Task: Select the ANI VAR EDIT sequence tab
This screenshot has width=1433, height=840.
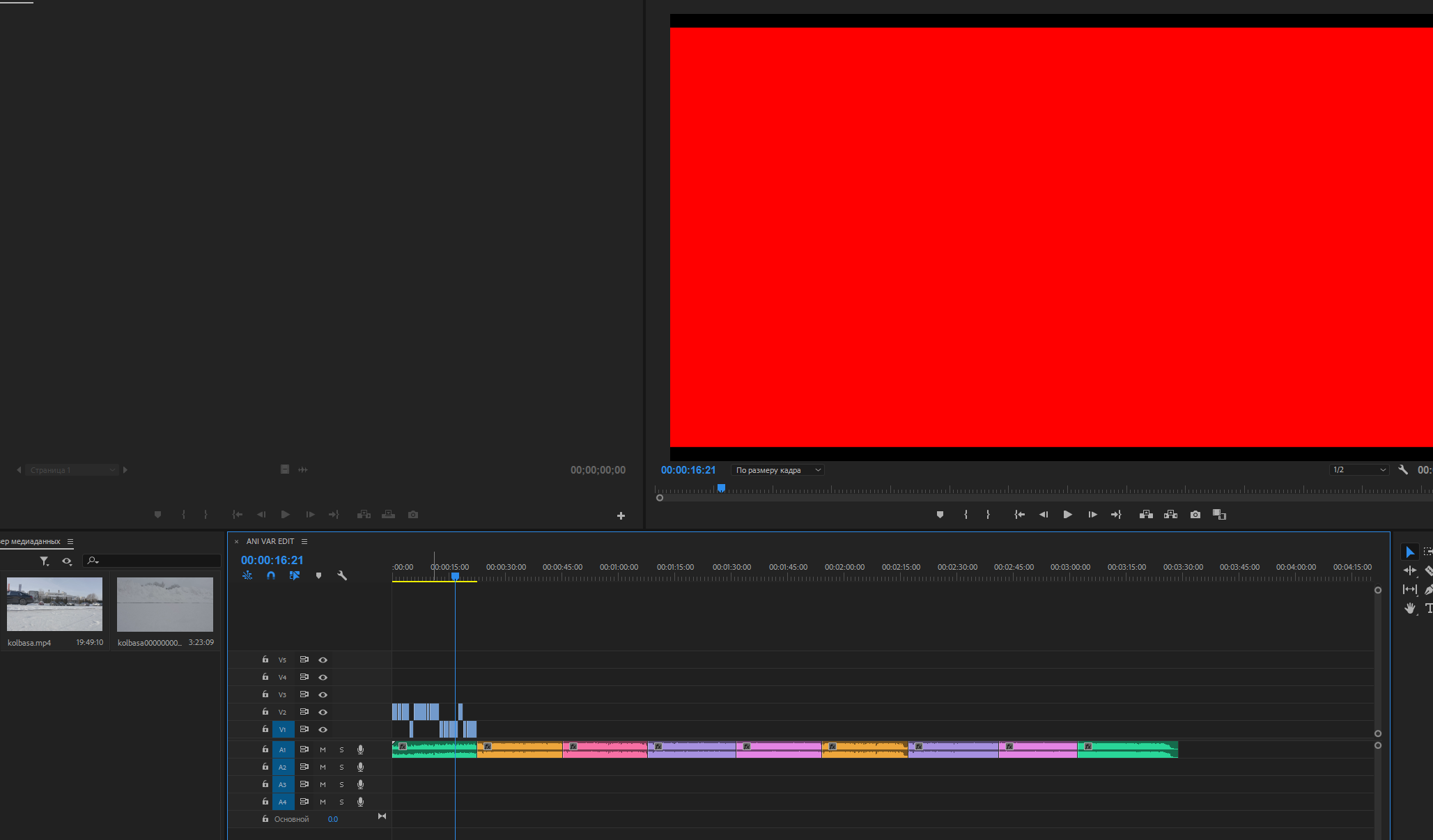Action: [270, 541]
